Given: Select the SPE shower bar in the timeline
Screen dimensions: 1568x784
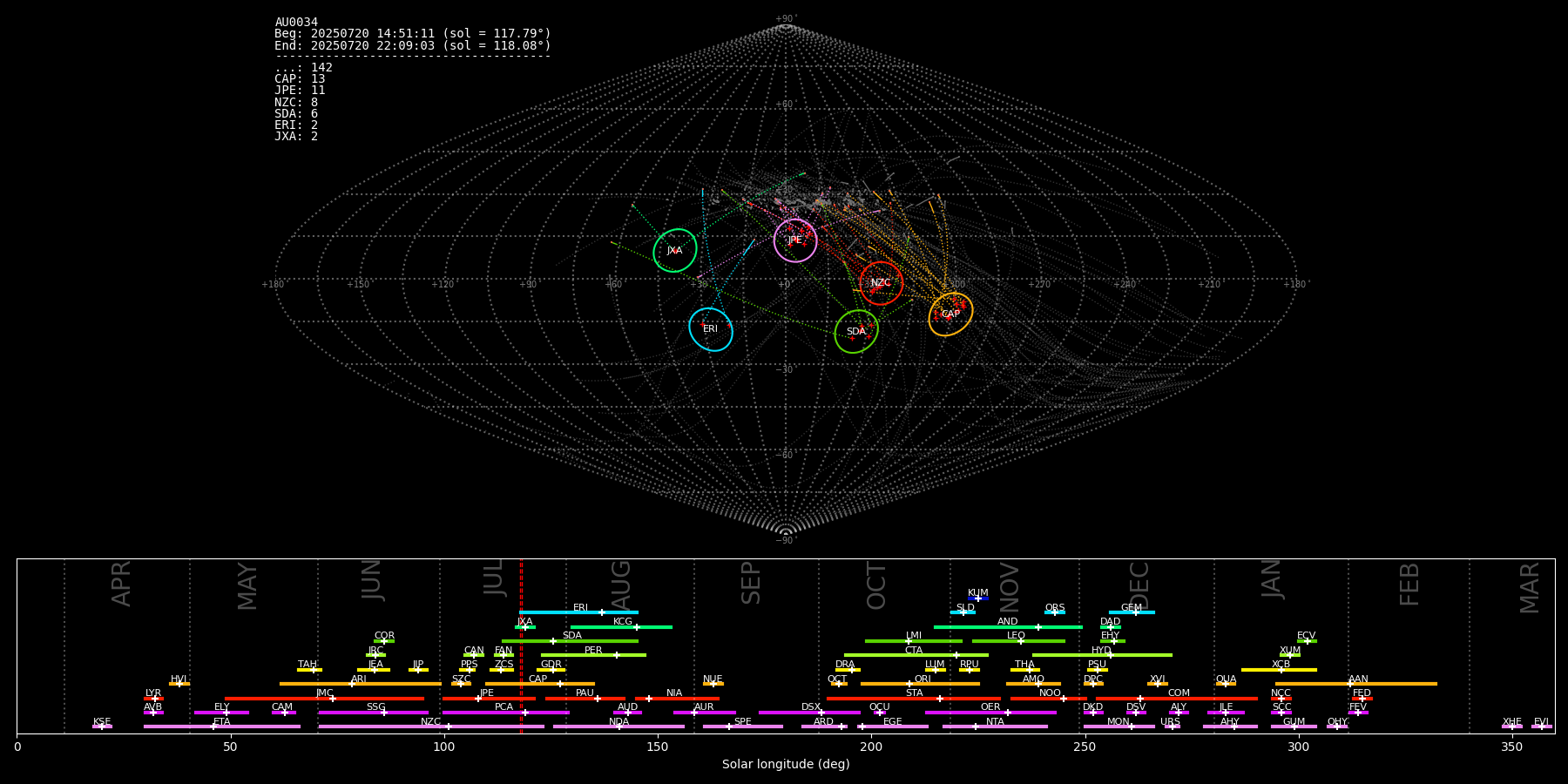Looking at the screenshot, I should pyautogui.click(x=743, y=727).
